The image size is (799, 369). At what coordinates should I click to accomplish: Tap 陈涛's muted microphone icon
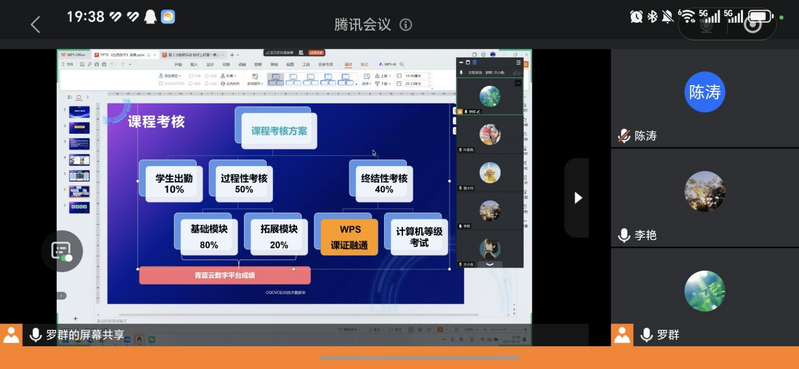(x=624, y=136)
